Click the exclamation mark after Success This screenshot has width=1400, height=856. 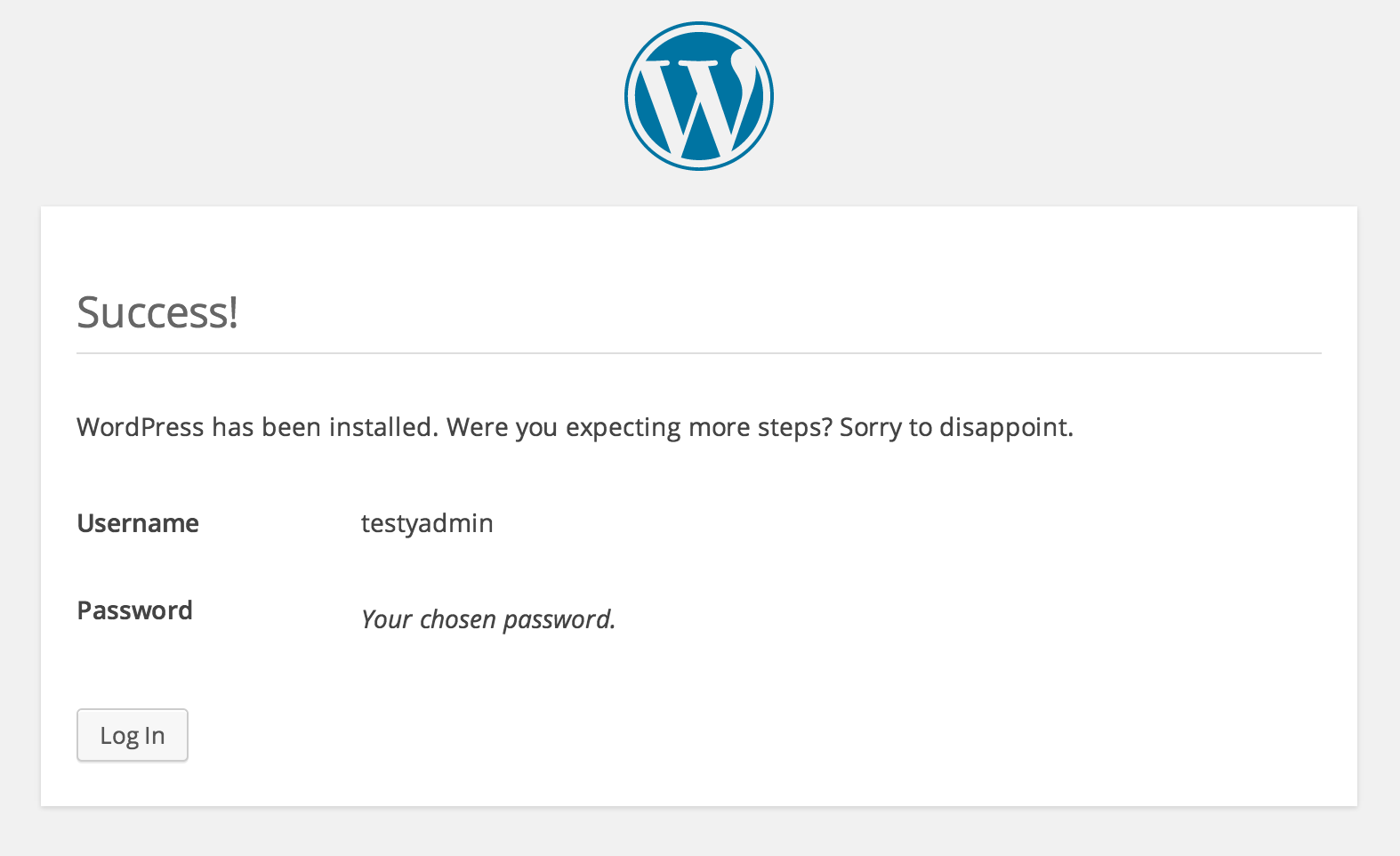click(233, 312)
